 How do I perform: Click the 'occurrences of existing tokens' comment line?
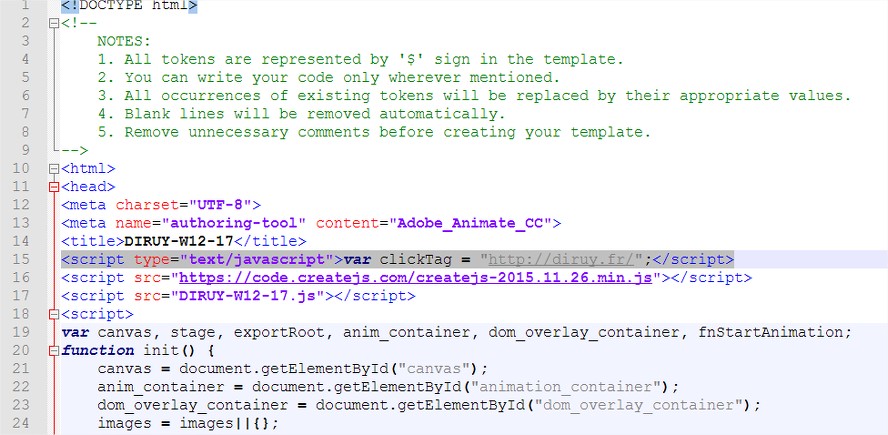click(474, 96)
